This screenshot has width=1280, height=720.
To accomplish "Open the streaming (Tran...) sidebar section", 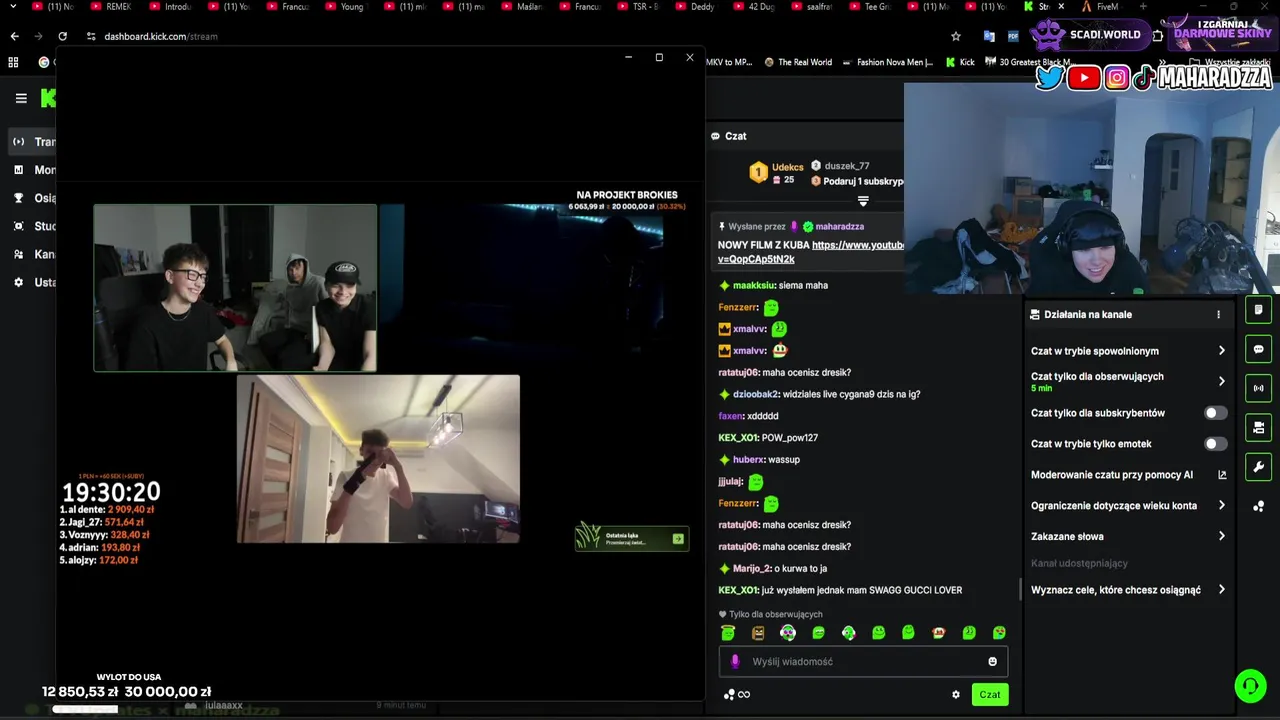I will click(32, 142).
